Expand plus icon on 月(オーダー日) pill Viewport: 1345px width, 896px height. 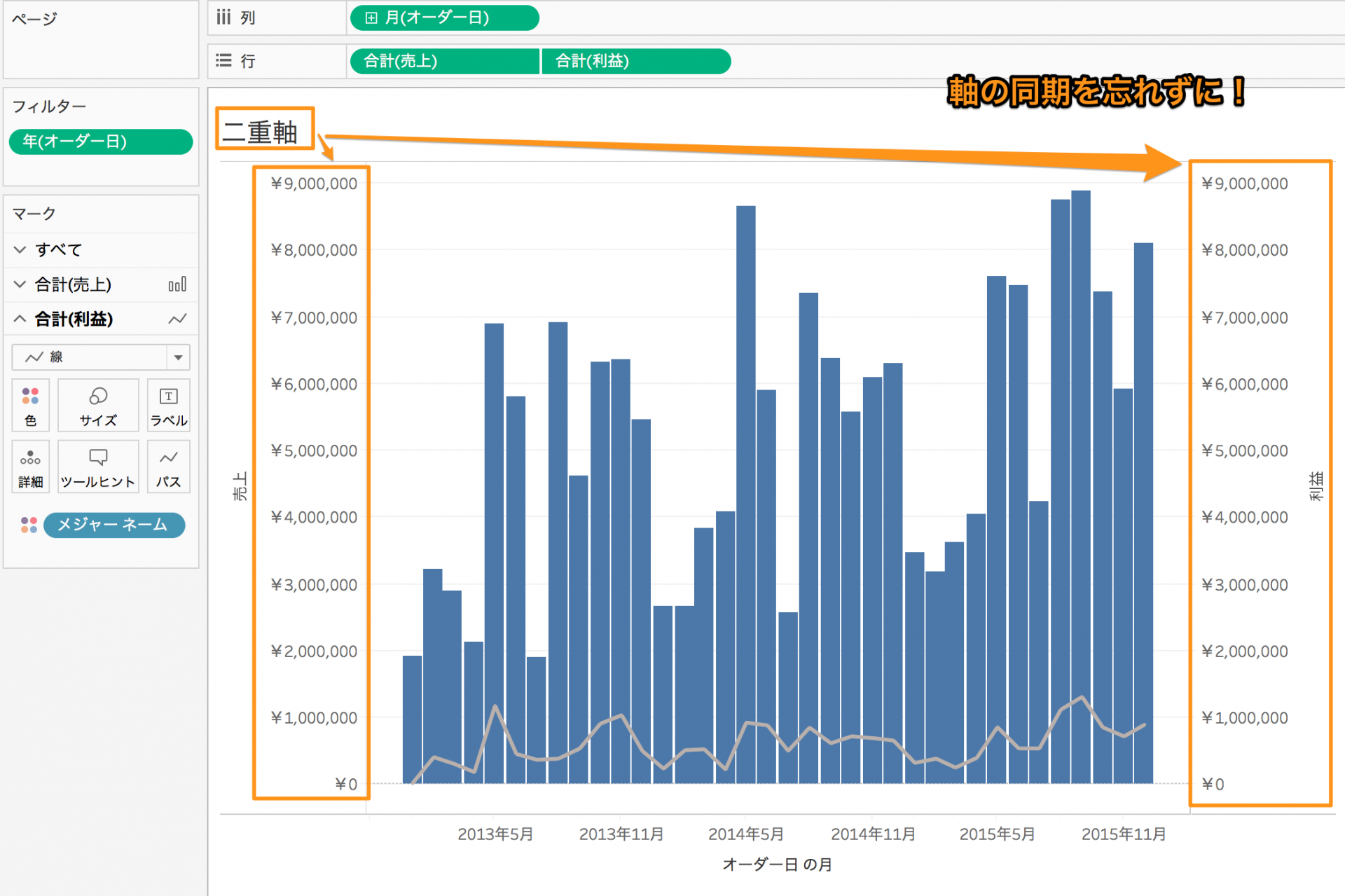point(371,18)
